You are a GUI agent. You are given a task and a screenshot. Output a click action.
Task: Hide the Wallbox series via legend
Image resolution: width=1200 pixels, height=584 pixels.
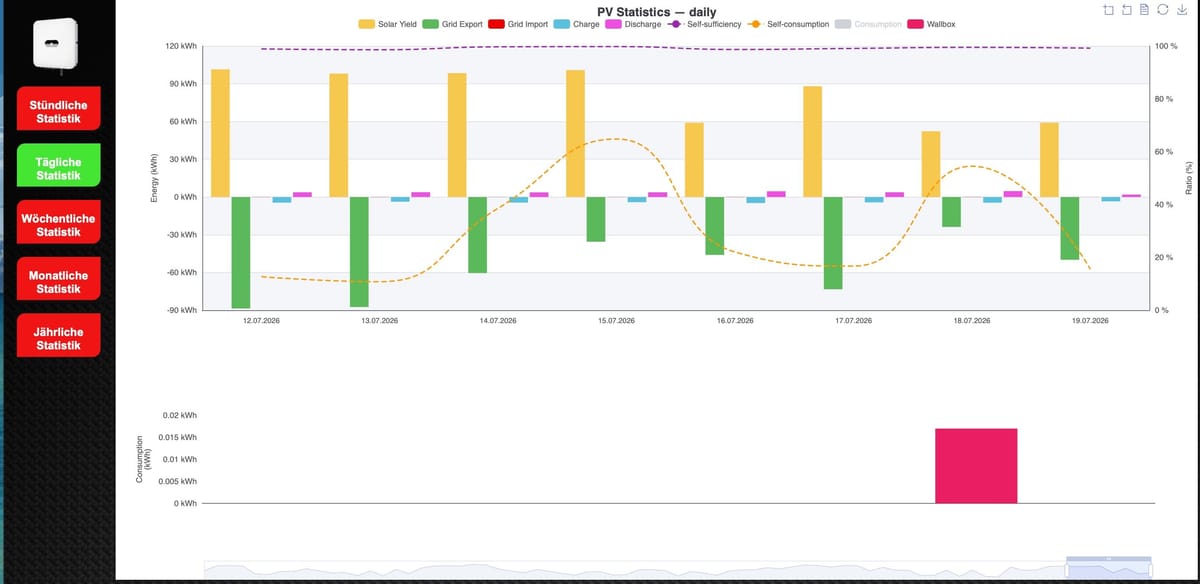(931, 24)
